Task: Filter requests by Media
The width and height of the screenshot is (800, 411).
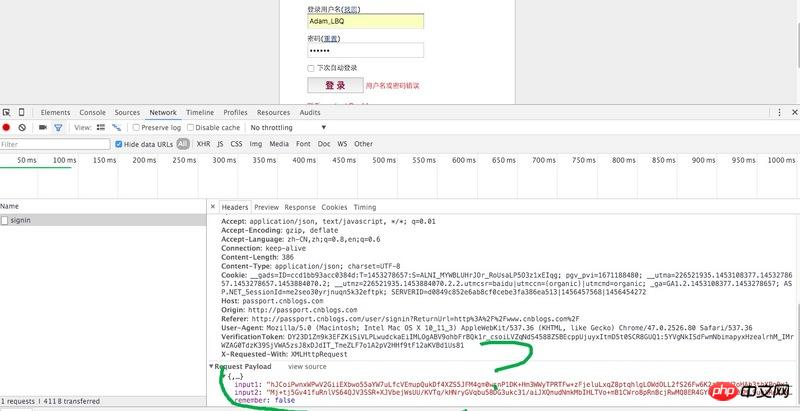Action: point(279,144)
